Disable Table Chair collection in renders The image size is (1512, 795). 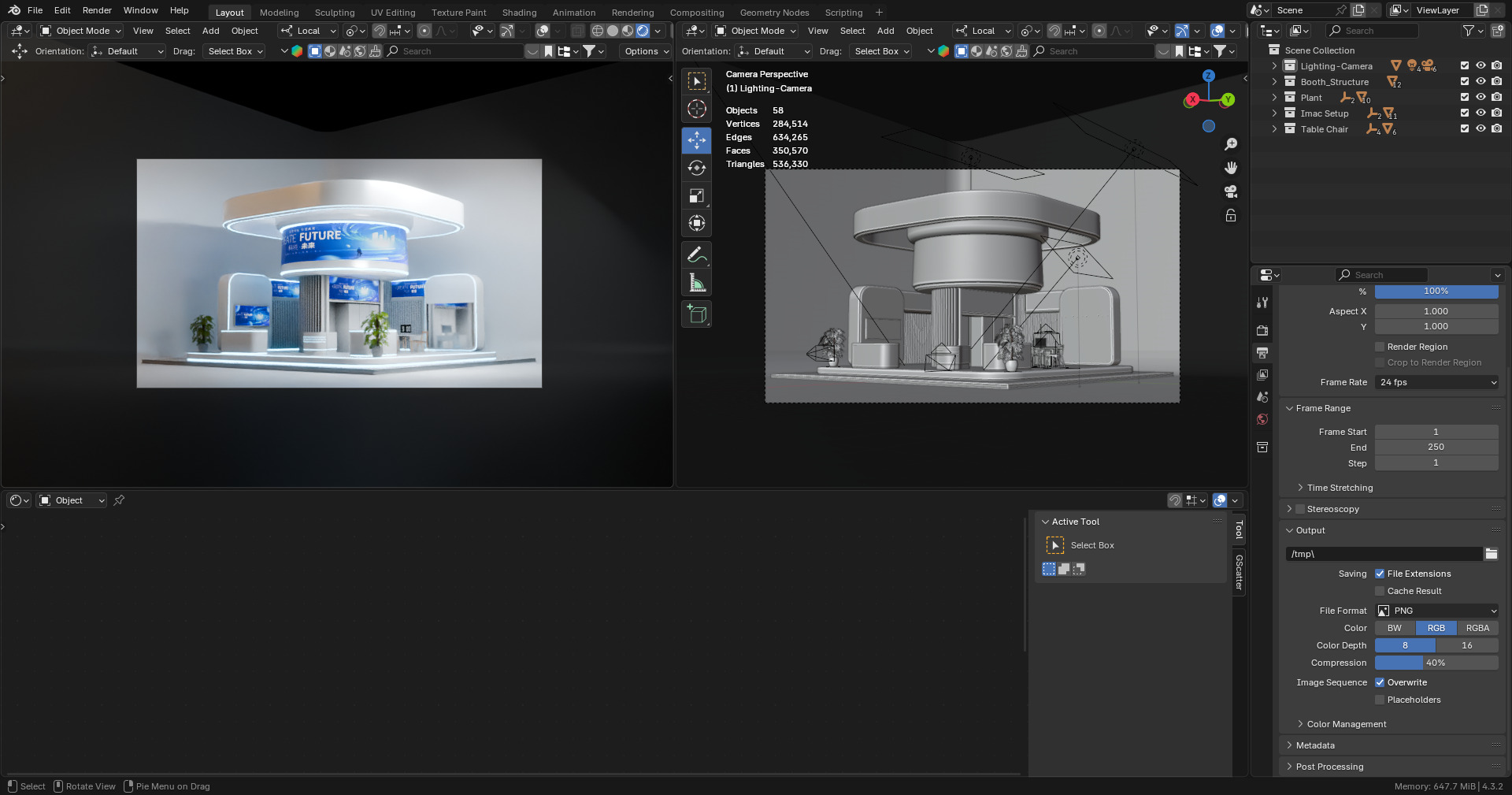(1496, 129)
